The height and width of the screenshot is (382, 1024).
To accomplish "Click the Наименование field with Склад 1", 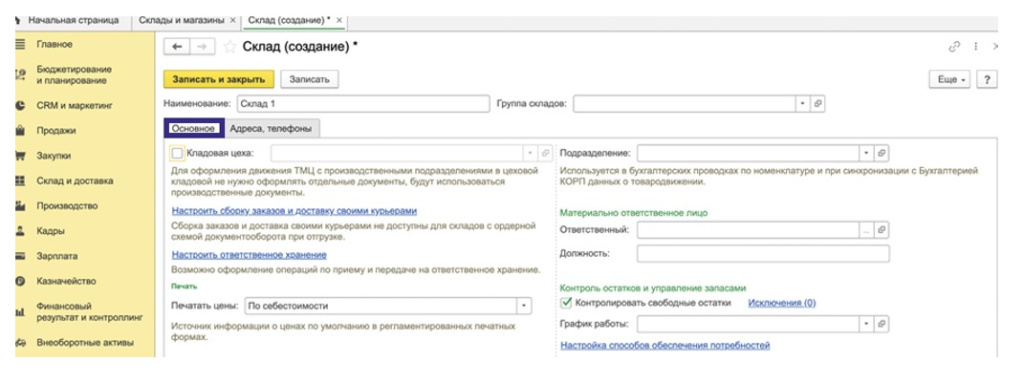I will pyautogui.click(x=362, y=104).
